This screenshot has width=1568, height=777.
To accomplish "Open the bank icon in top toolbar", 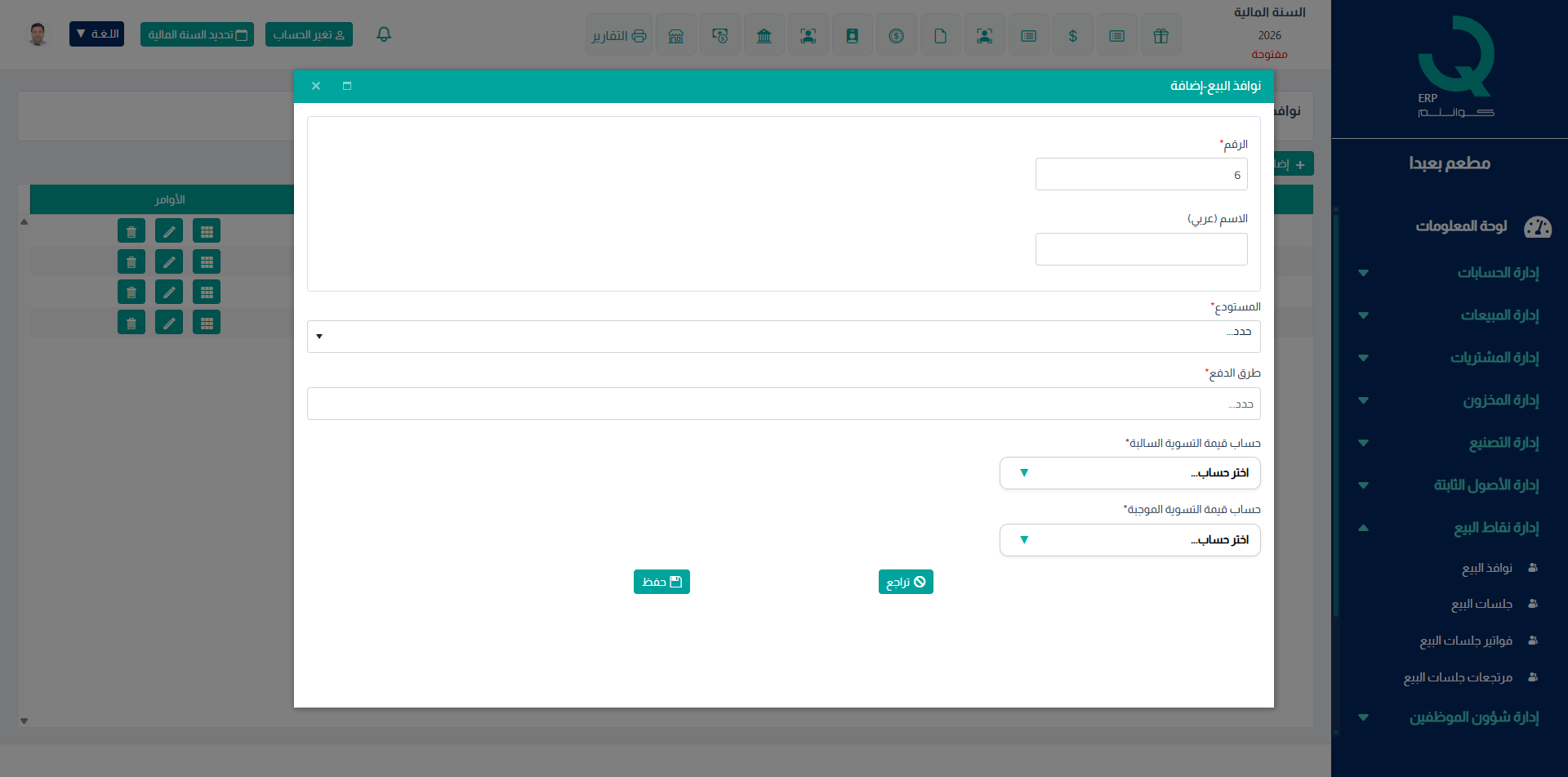I will (x=764, y=35).
